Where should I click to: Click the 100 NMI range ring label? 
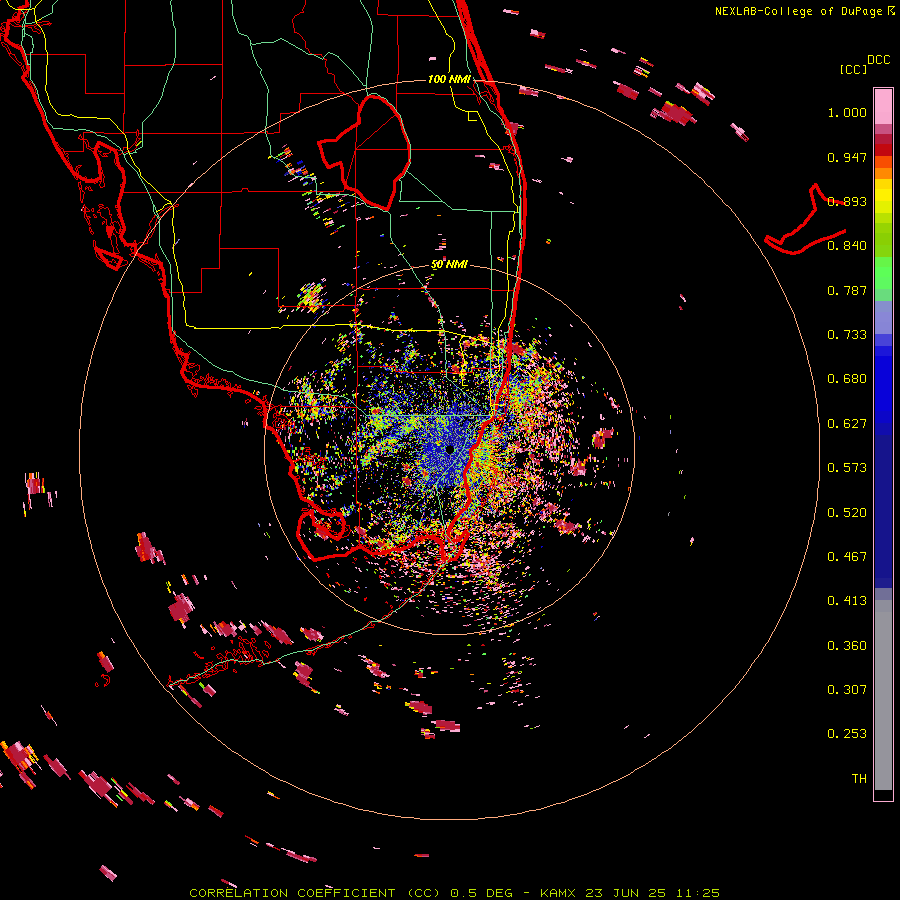click(x=449, y=79)
